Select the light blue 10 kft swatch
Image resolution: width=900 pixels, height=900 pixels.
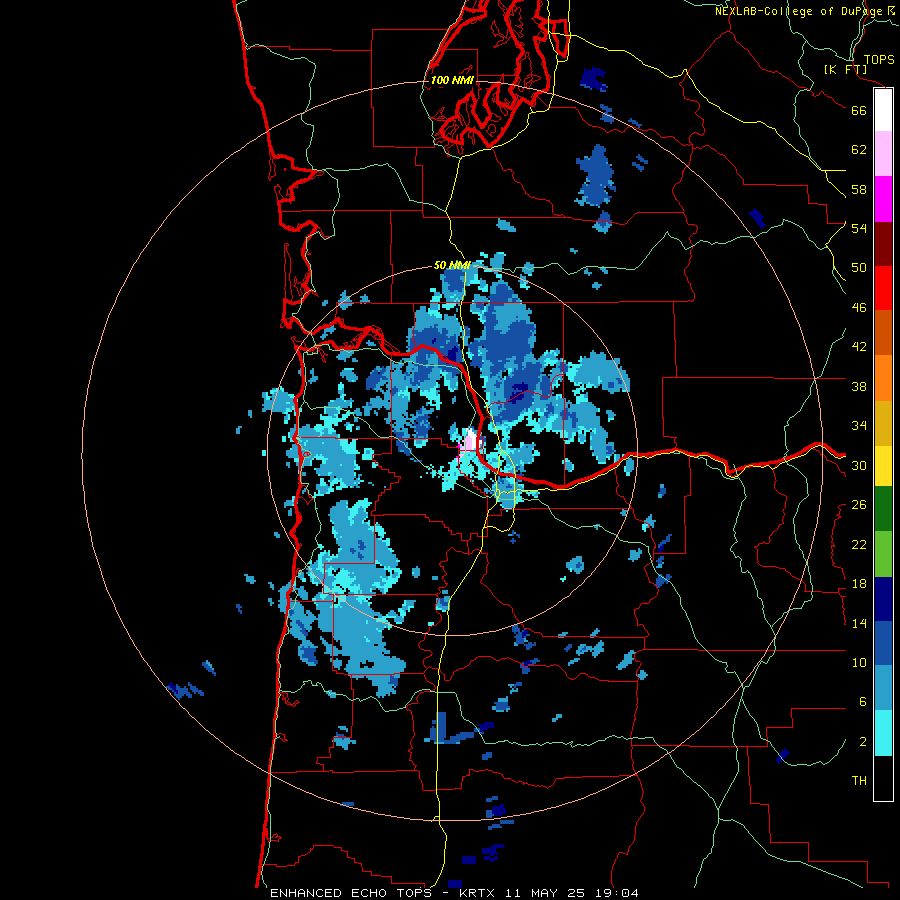883,688
